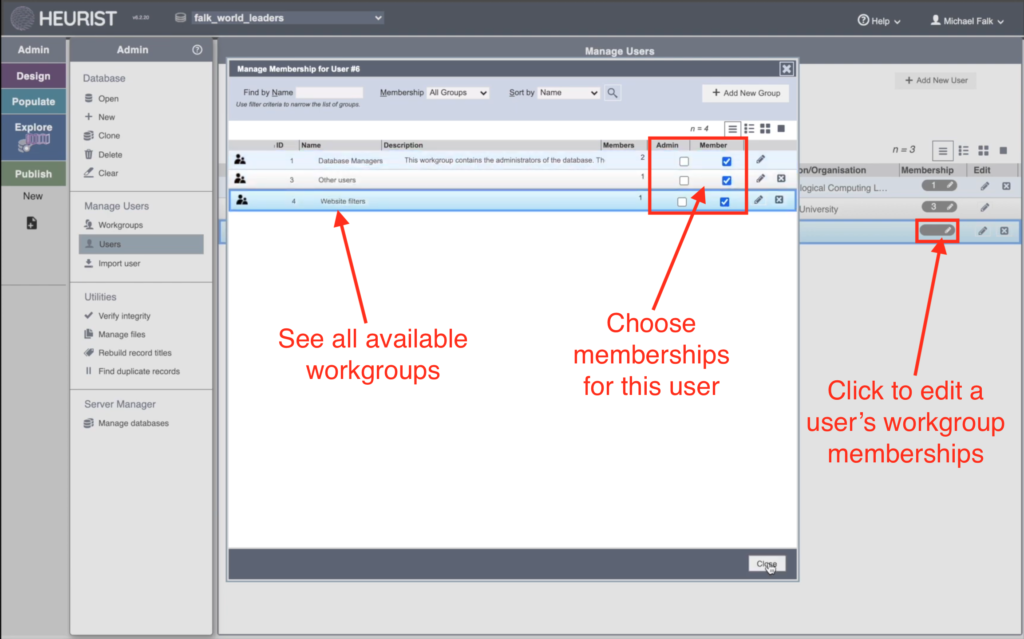The width and height of the screenshot is (1024, 639).
Task: Click the database icon beside database name
Action: click(180, 18)
